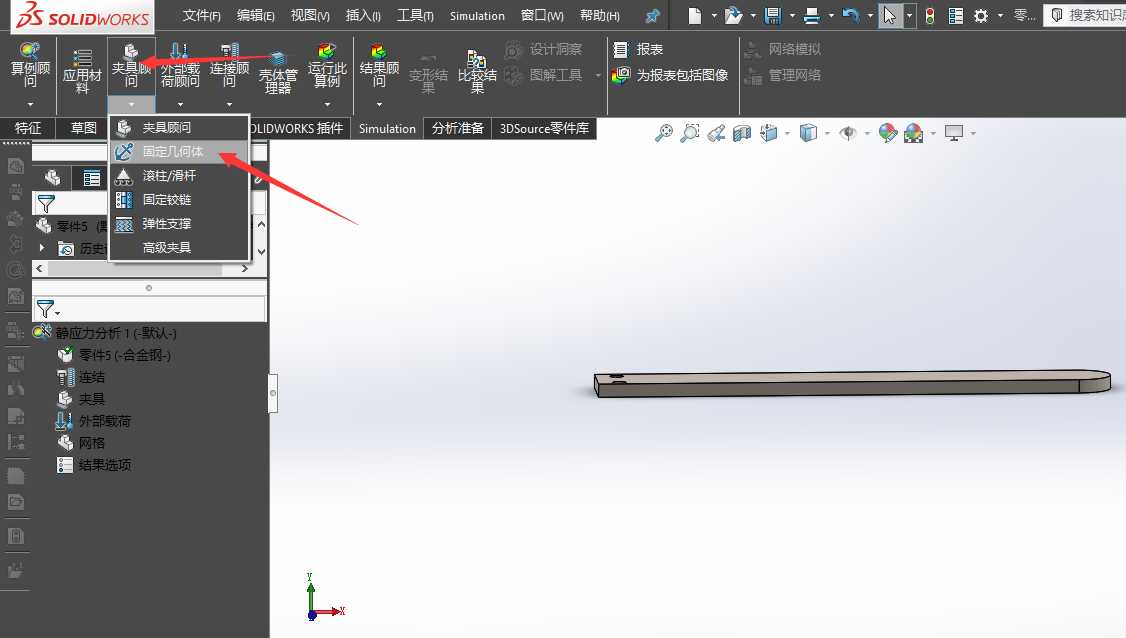Open dropdown arrow next to New document icon
The width and height of the screenshot is (1126, 638).
click(x=714, y=15)
